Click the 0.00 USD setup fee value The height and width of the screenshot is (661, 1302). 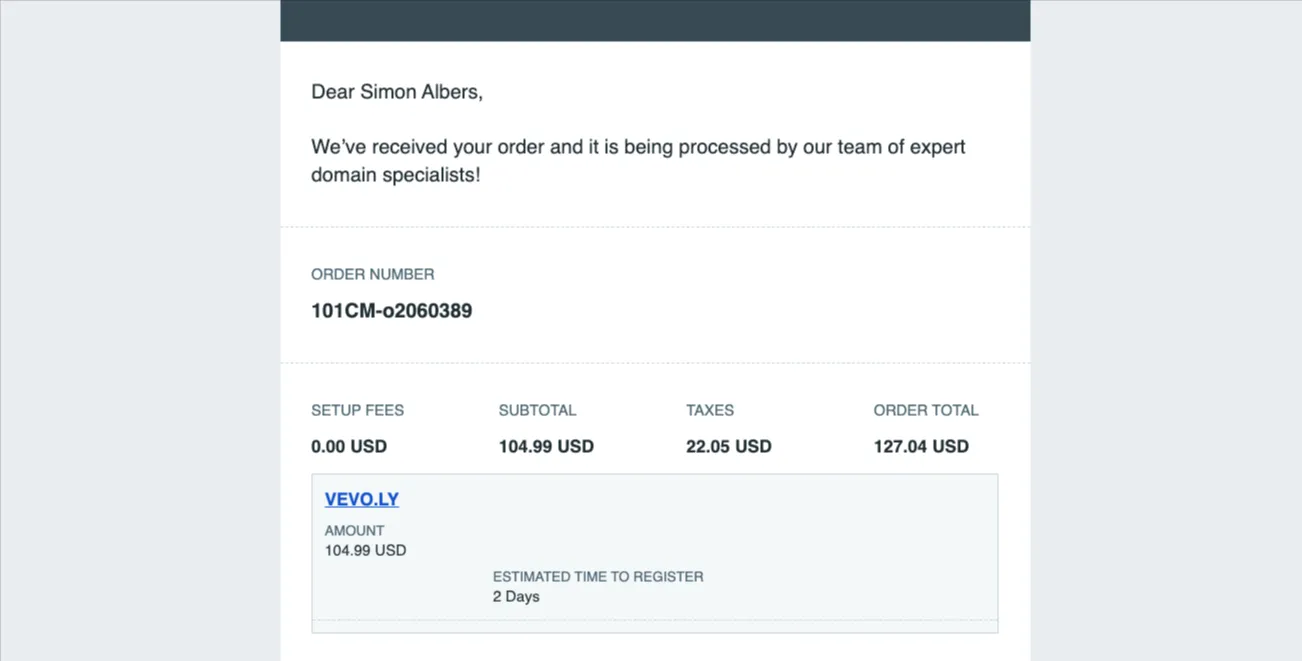(349, 447)
